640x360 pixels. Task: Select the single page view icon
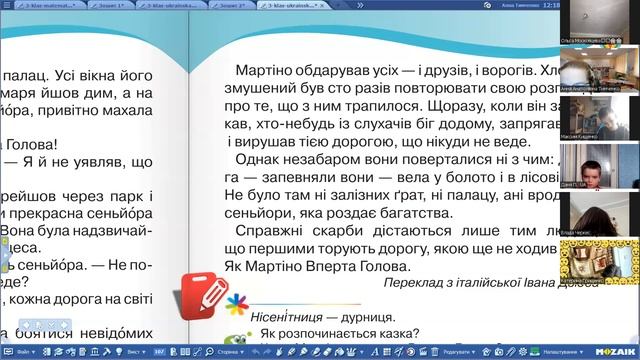[x=173, y=351]
